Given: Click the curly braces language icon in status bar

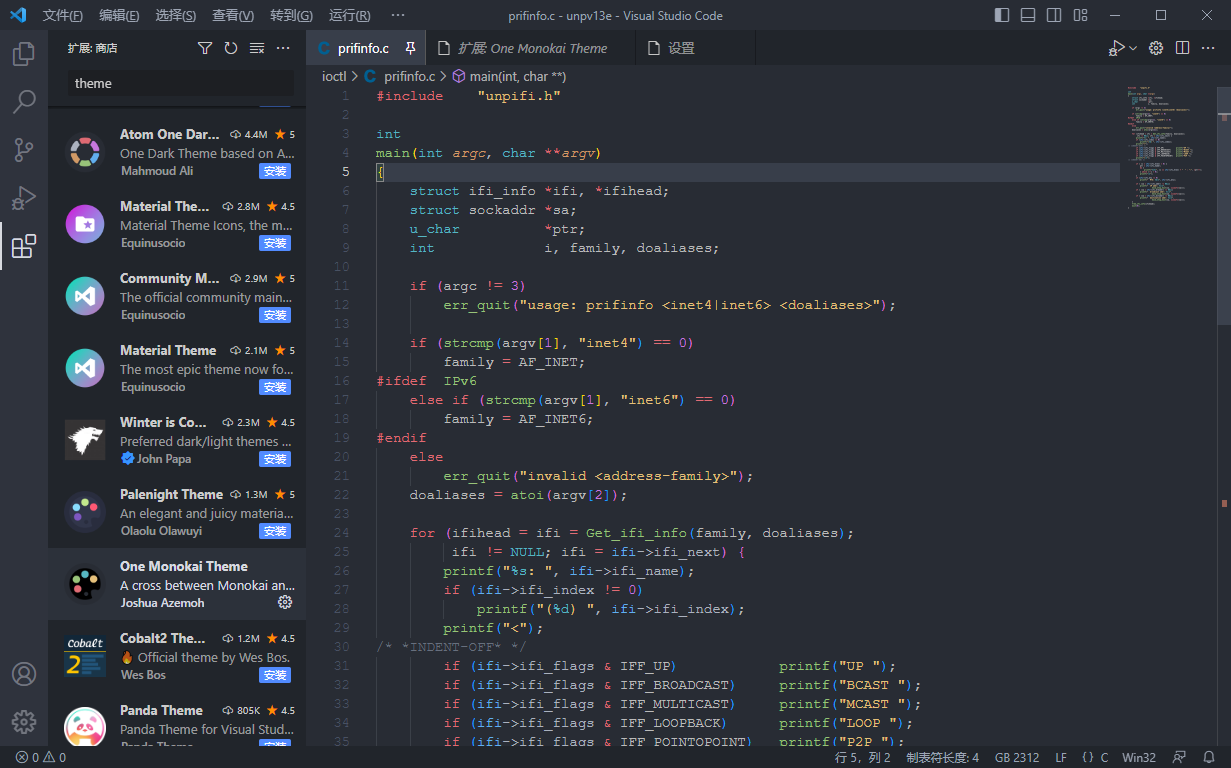Looking at the screenshot, I should 1089,757.
